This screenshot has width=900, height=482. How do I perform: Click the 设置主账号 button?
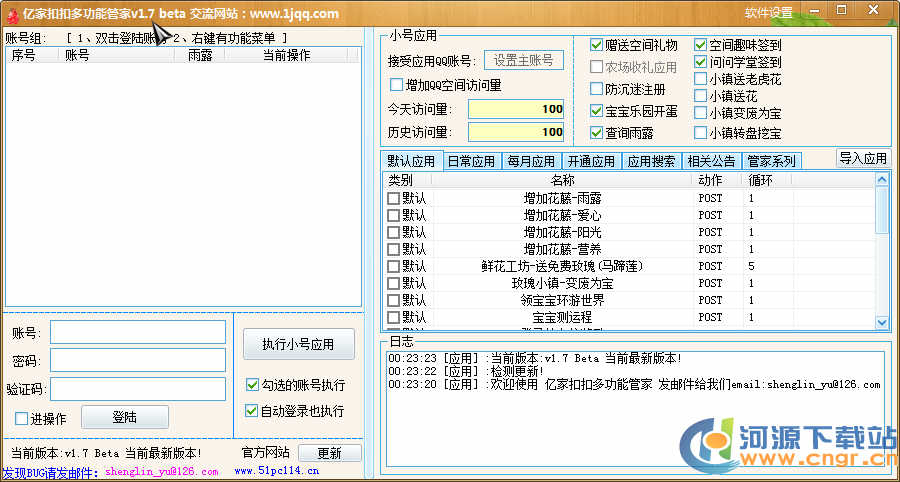coord(524,61)
